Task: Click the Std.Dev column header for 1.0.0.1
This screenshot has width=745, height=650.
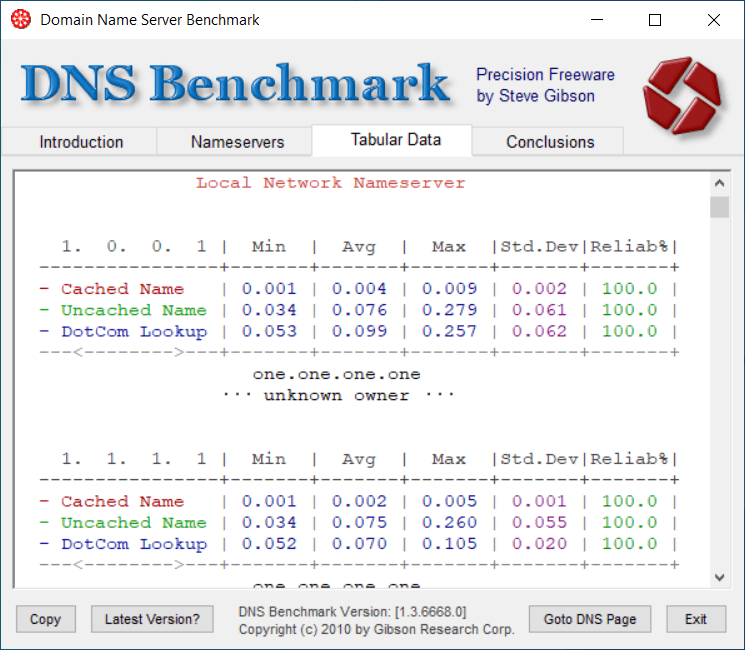Action: (x=539, y=246)
